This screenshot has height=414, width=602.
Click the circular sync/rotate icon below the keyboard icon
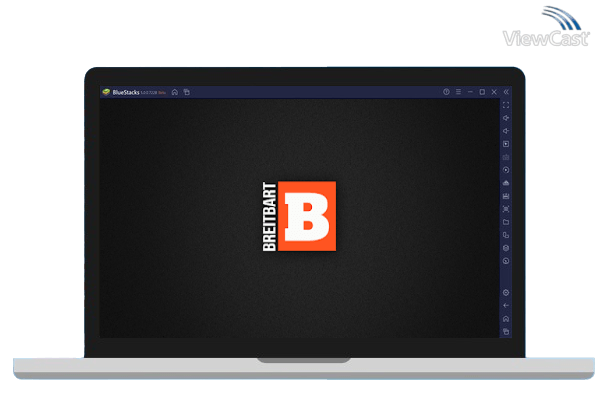click(506, 170)
